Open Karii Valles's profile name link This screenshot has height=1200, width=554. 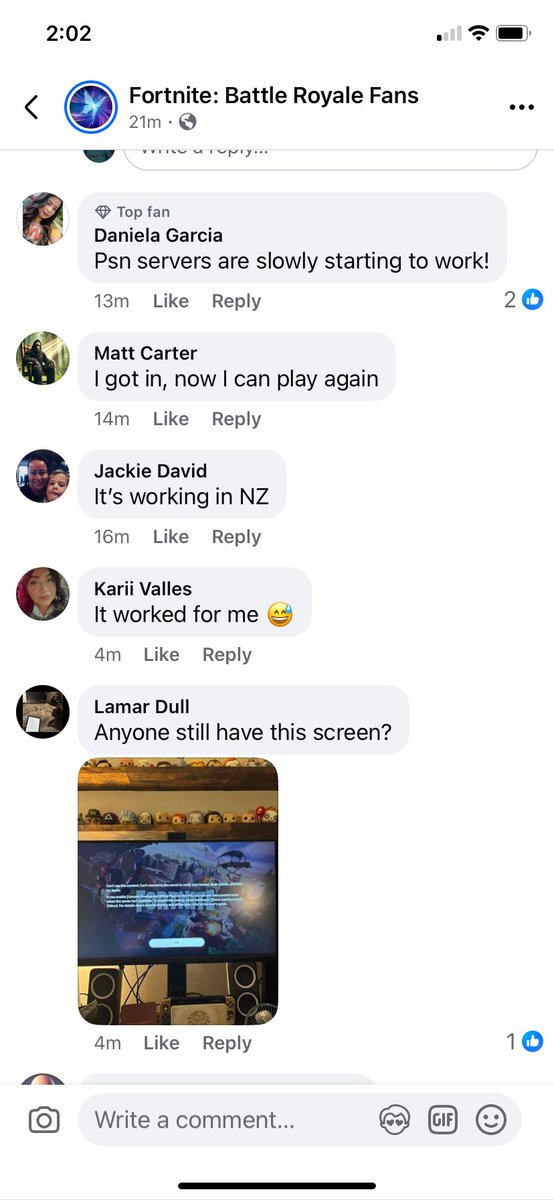pos(143,589)
